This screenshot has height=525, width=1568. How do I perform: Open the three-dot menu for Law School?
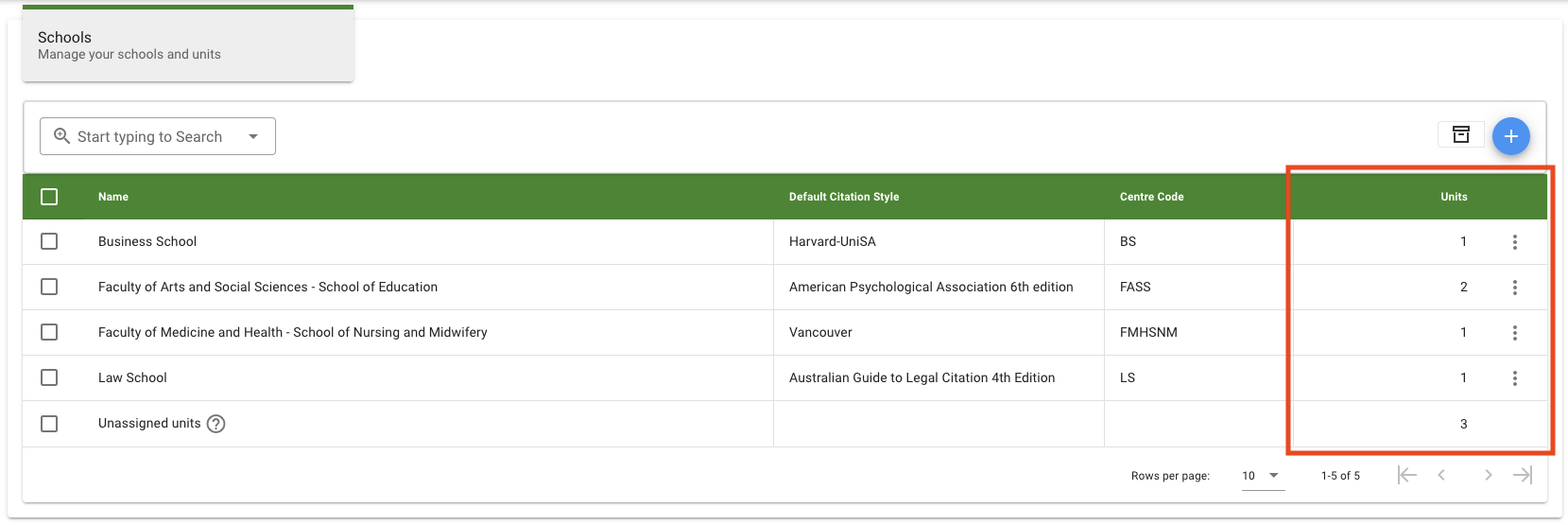click(x=1514, y=378)
